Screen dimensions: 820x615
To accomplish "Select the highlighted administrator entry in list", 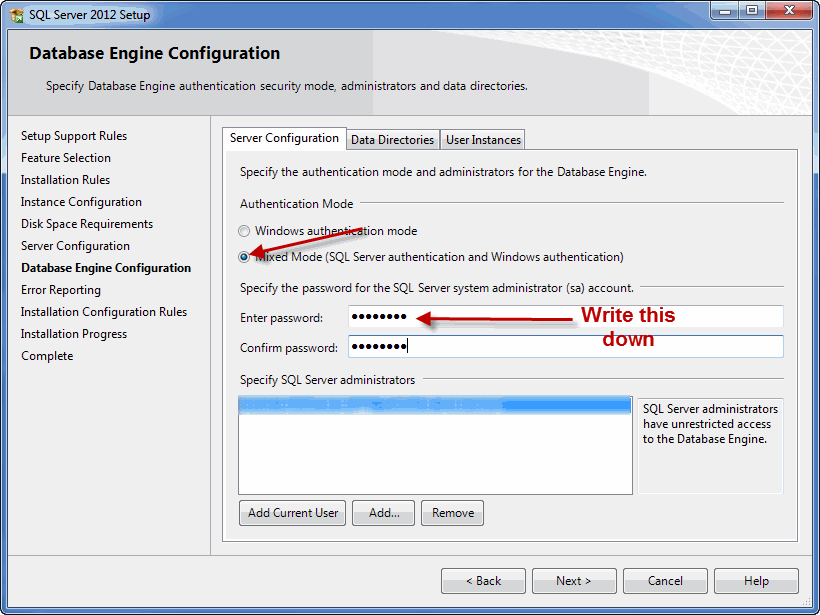I will [435, 406].
